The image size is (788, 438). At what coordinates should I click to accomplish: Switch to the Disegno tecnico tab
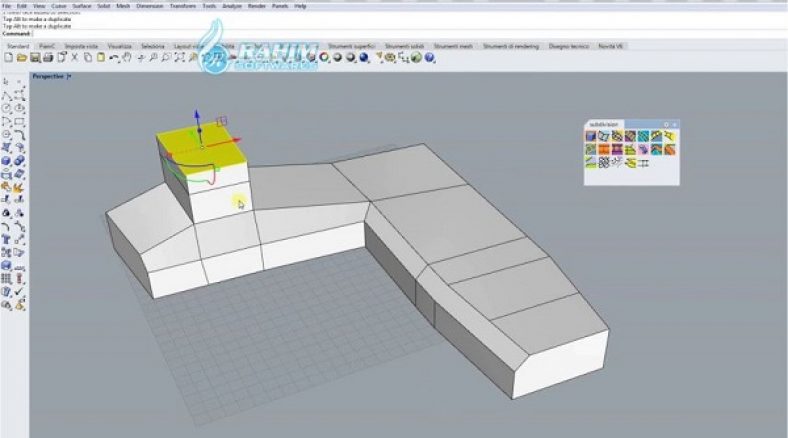point(569,46)
